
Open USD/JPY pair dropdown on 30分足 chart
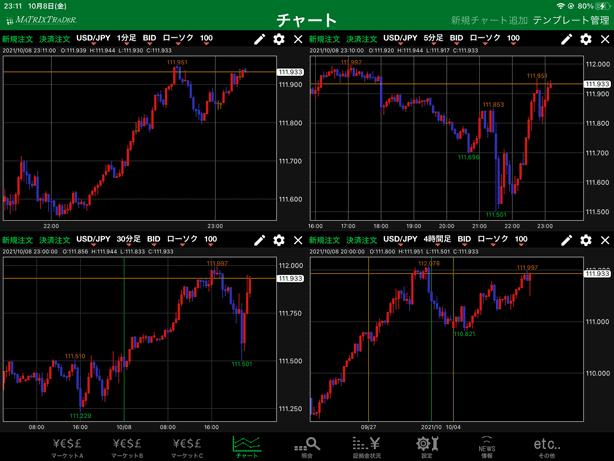[93, 239]
